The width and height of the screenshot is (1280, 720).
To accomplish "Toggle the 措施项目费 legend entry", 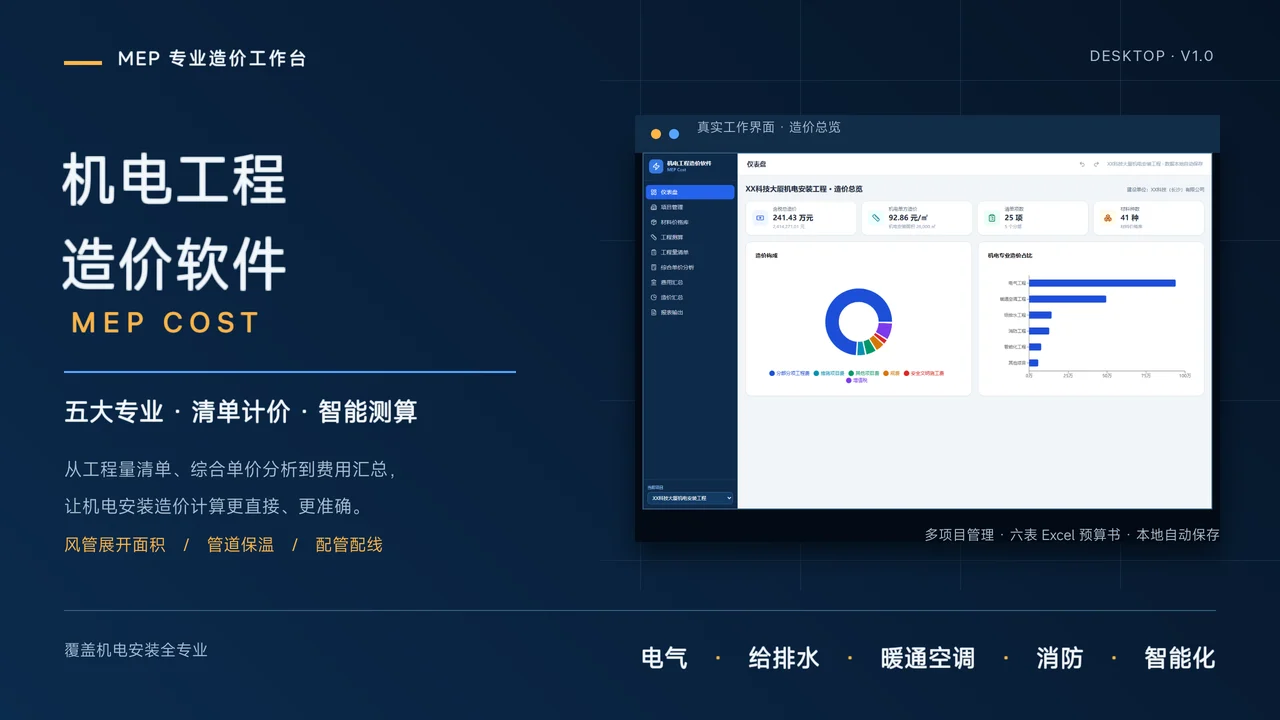I will [x=830, y=373].
